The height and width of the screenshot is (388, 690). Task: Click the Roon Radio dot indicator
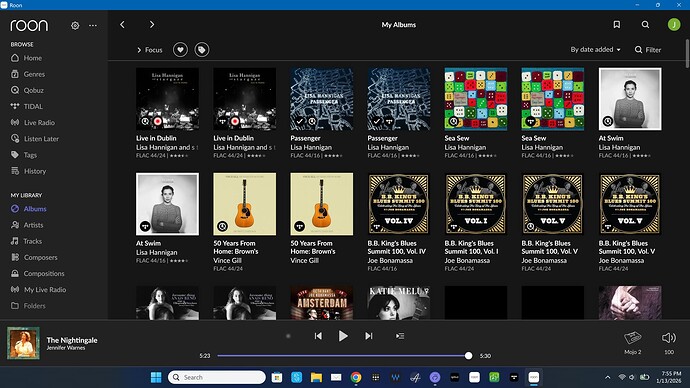point(288,336)
